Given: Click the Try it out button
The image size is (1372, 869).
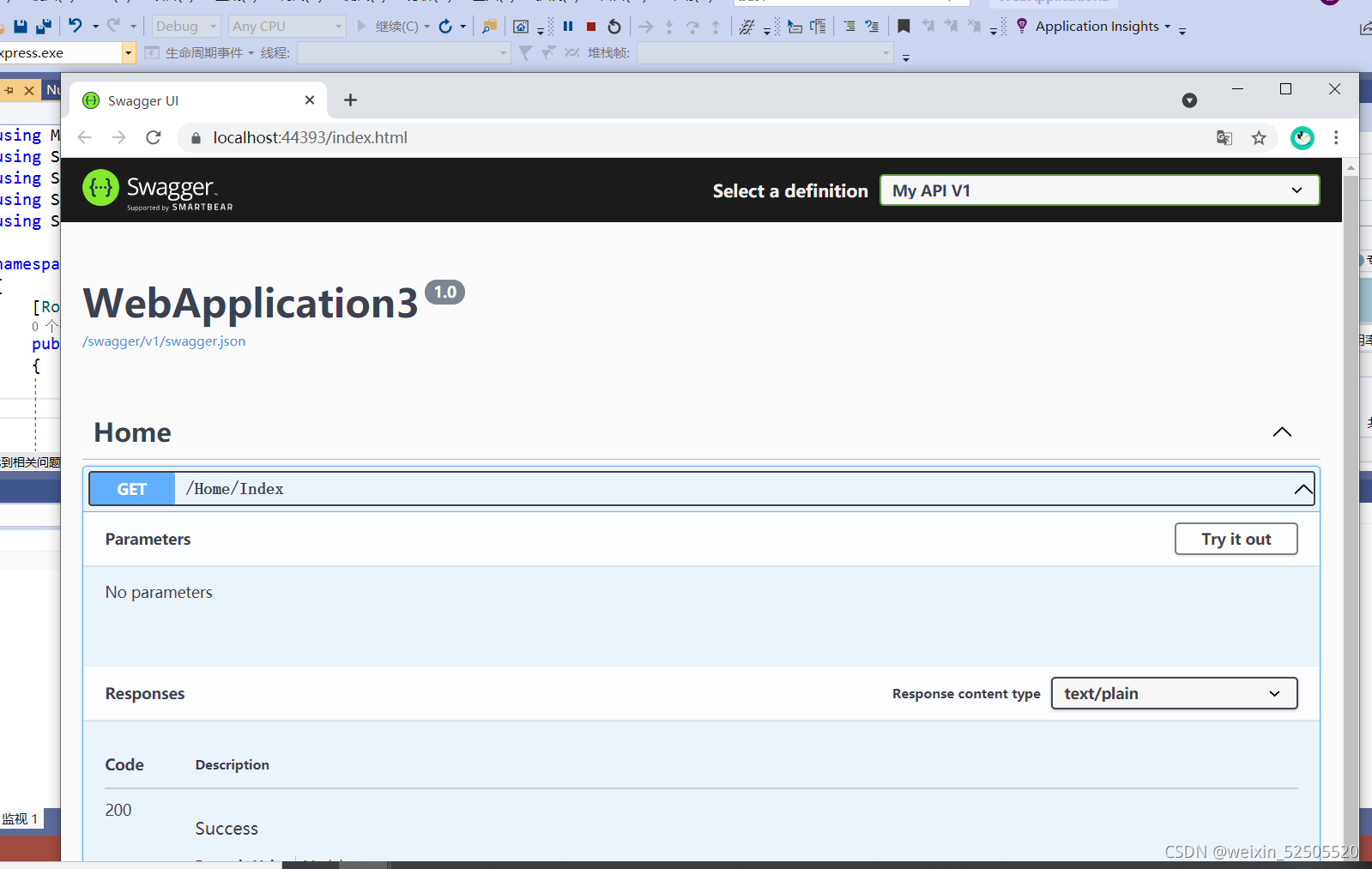Looking at the screenshot, I should pos(1236,539).
